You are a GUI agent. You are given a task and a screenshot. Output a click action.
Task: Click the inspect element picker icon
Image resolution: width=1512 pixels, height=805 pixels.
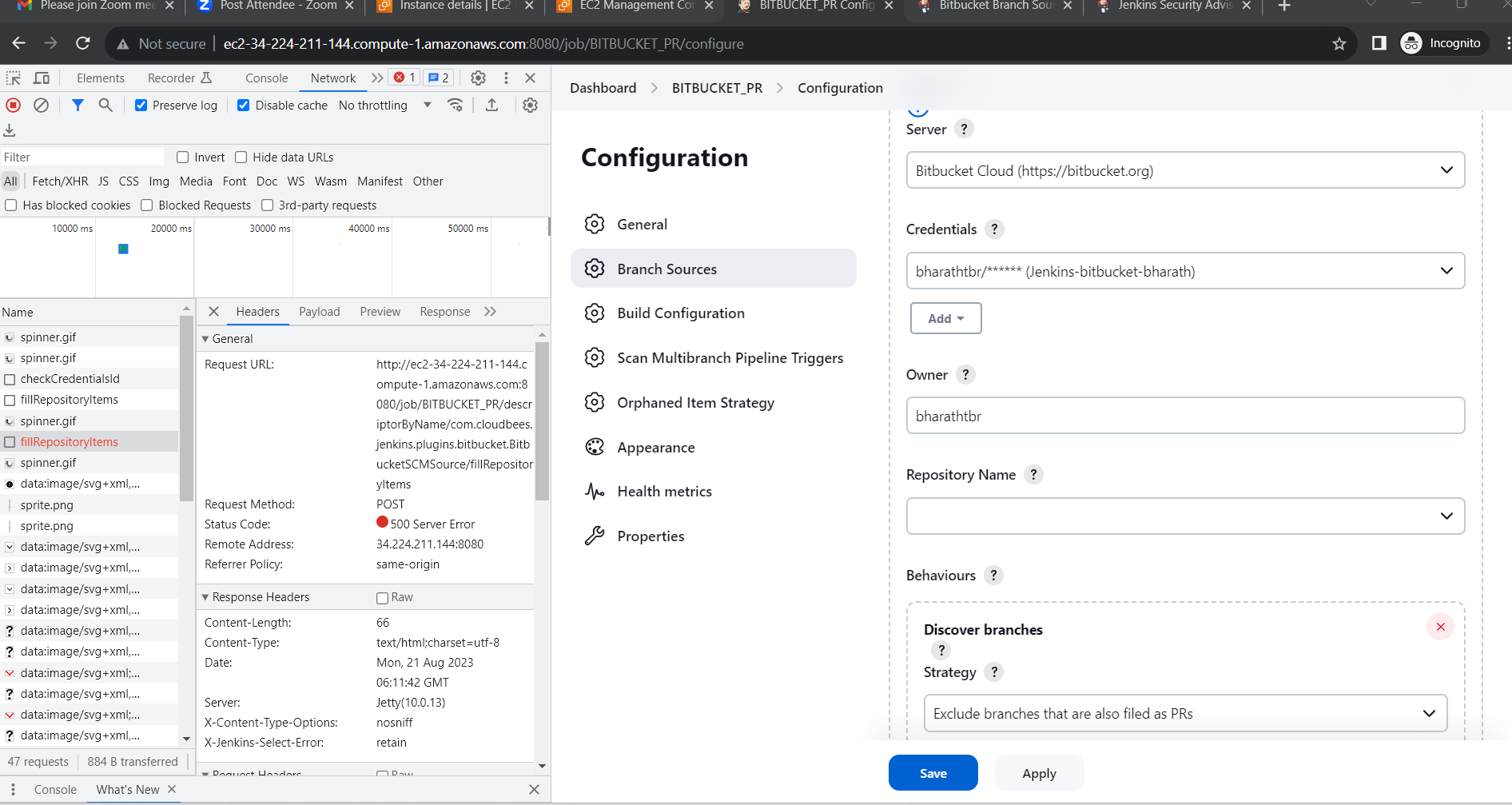coord(14,78)
